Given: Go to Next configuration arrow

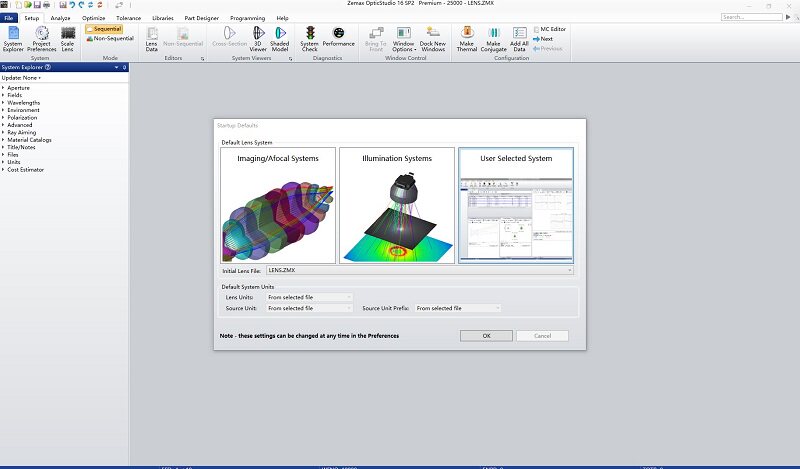Looking at the screenshot, I should [x=543, y=39].
